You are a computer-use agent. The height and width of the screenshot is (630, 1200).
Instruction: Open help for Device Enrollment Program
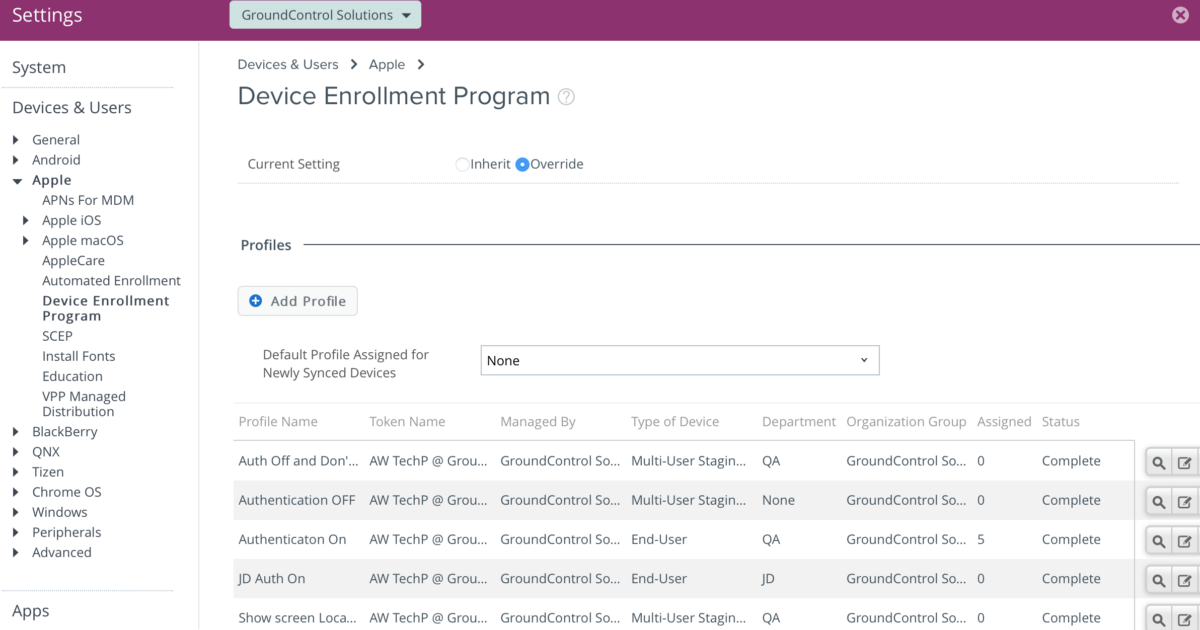click(566, 96)
